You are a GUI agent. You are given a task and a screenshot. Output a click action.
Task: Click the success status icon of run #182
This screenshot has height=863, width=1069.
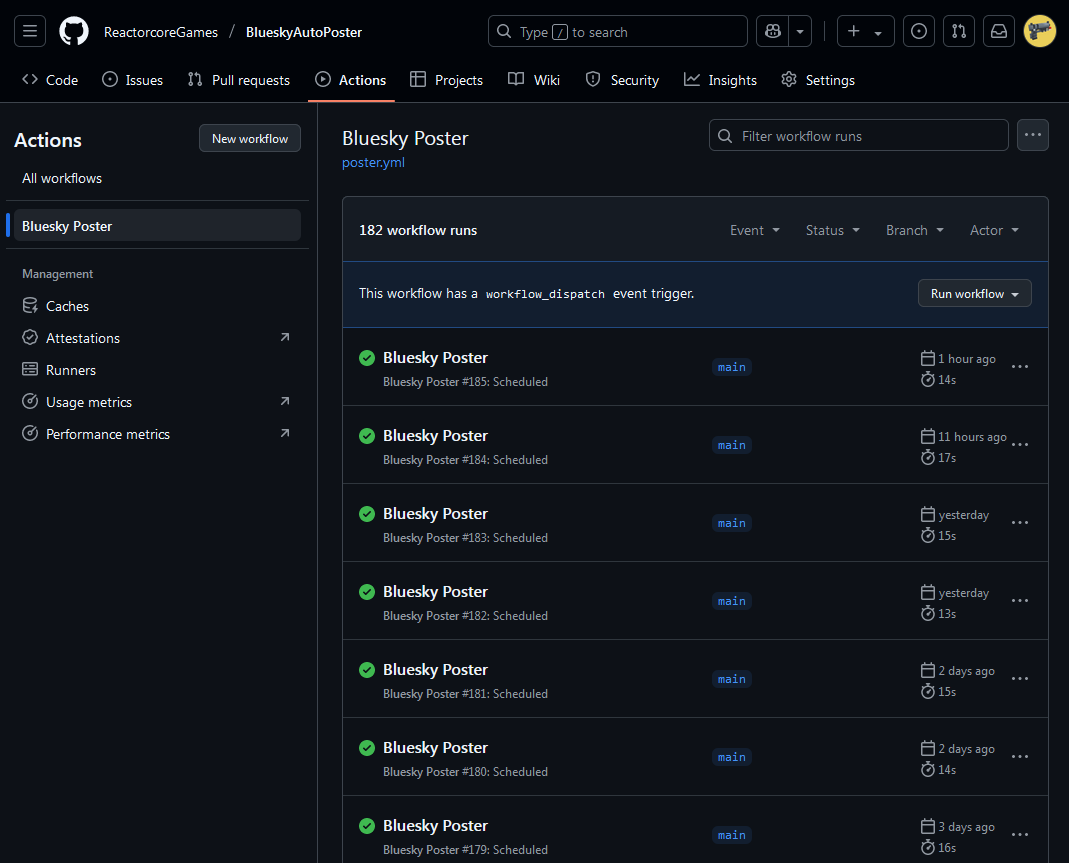(367, 592)
